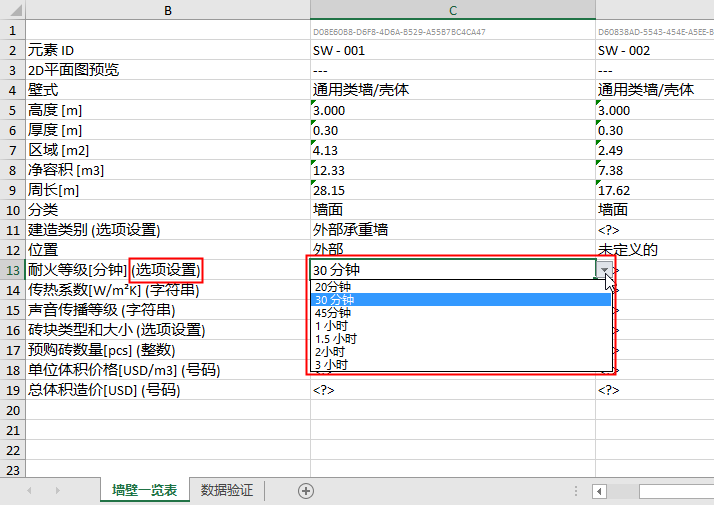Switch to the 墙壁一览表 sheet tab
This screenshot has height=505, width=714.
145,490
